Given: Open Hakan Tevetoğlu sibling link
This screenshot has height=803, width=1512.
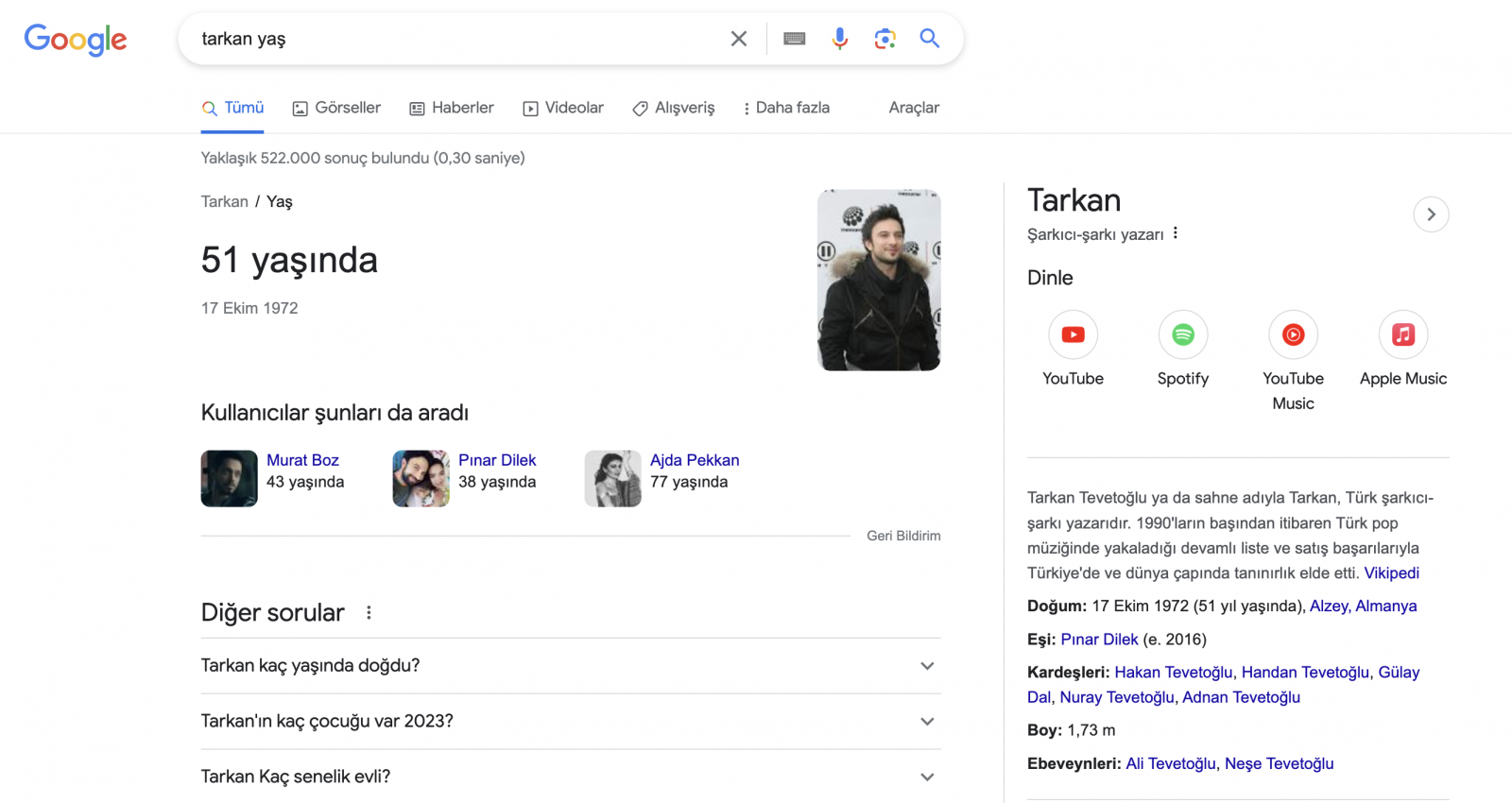Looking at the screenshot, I should point(1174,673).
